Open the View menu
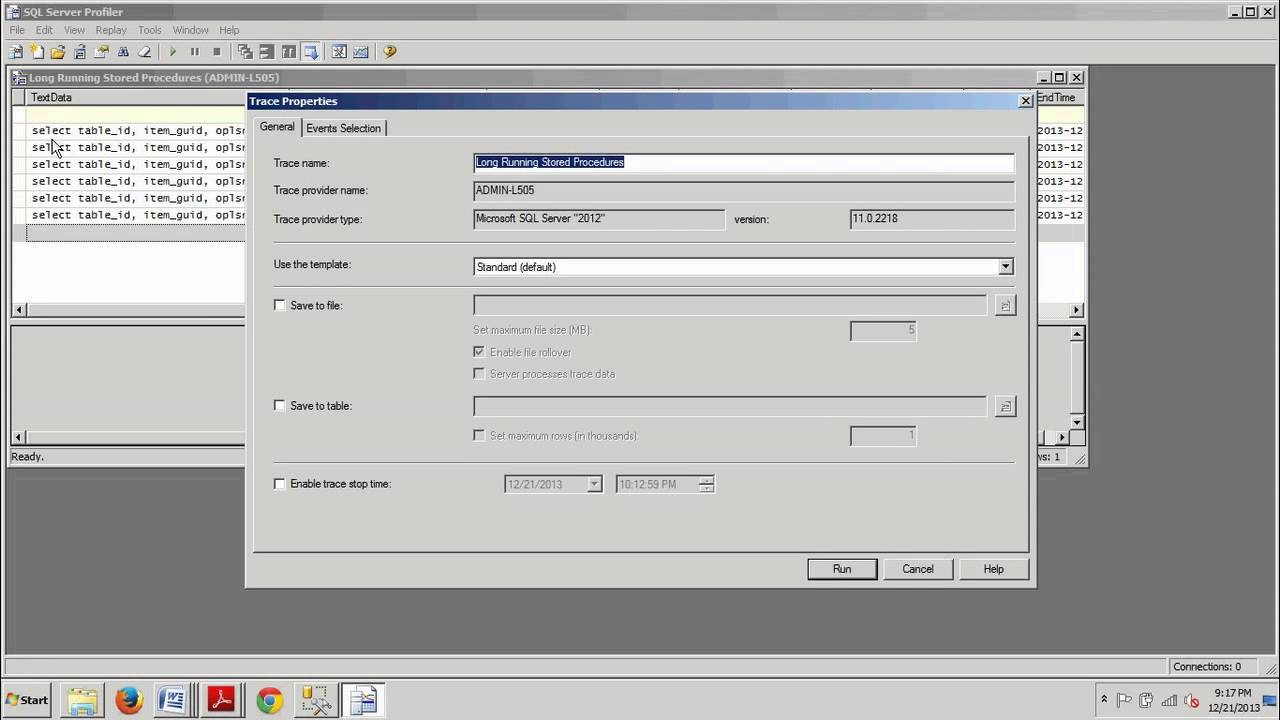This screenshot has width=1280, height=720. point(74,30)
